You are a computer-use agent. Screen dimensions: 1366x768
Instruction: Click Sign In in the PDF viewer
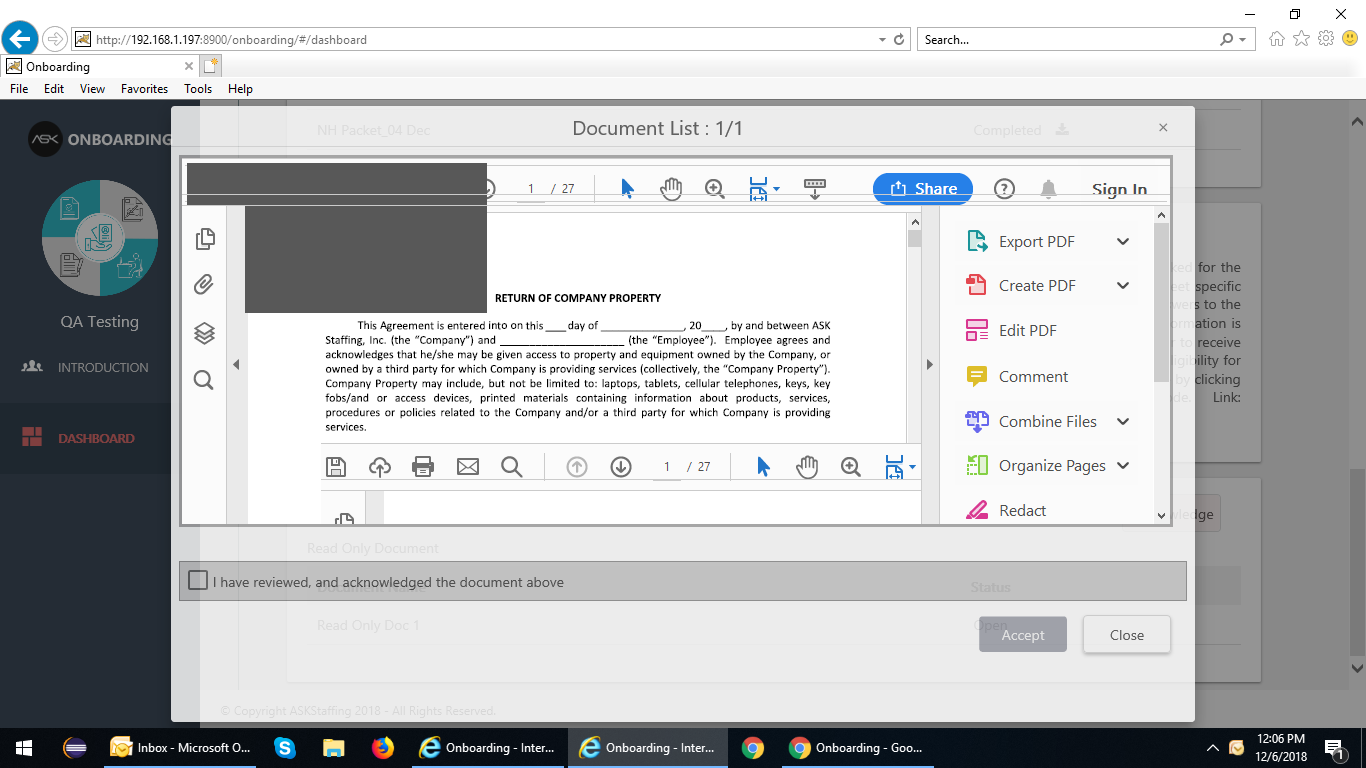point(1119,189)
